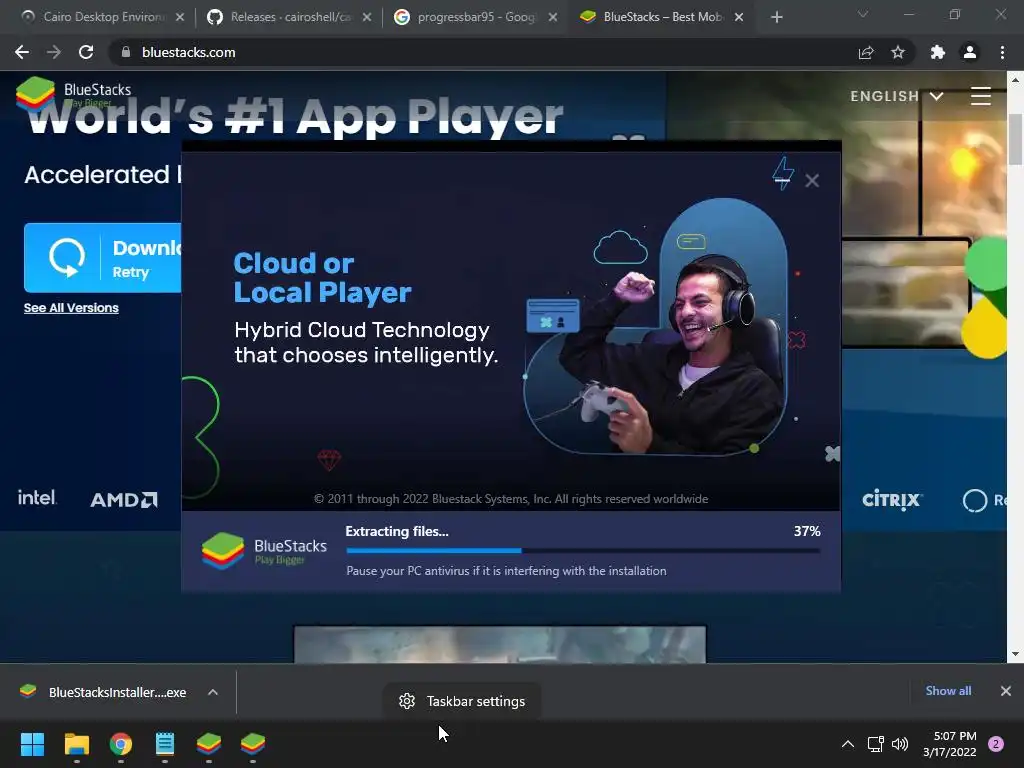Open the Chrome extensions puzzle icon
Image resolution: width=1024 pixels, height=768 pixels.
point(938,52)
